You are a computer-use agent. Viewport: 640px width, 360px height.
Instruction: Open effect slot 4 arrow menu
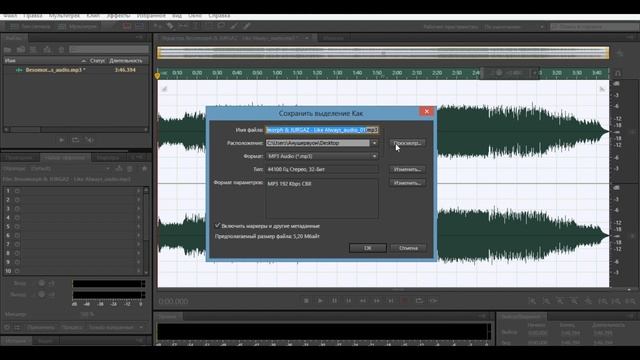point(138,218)
